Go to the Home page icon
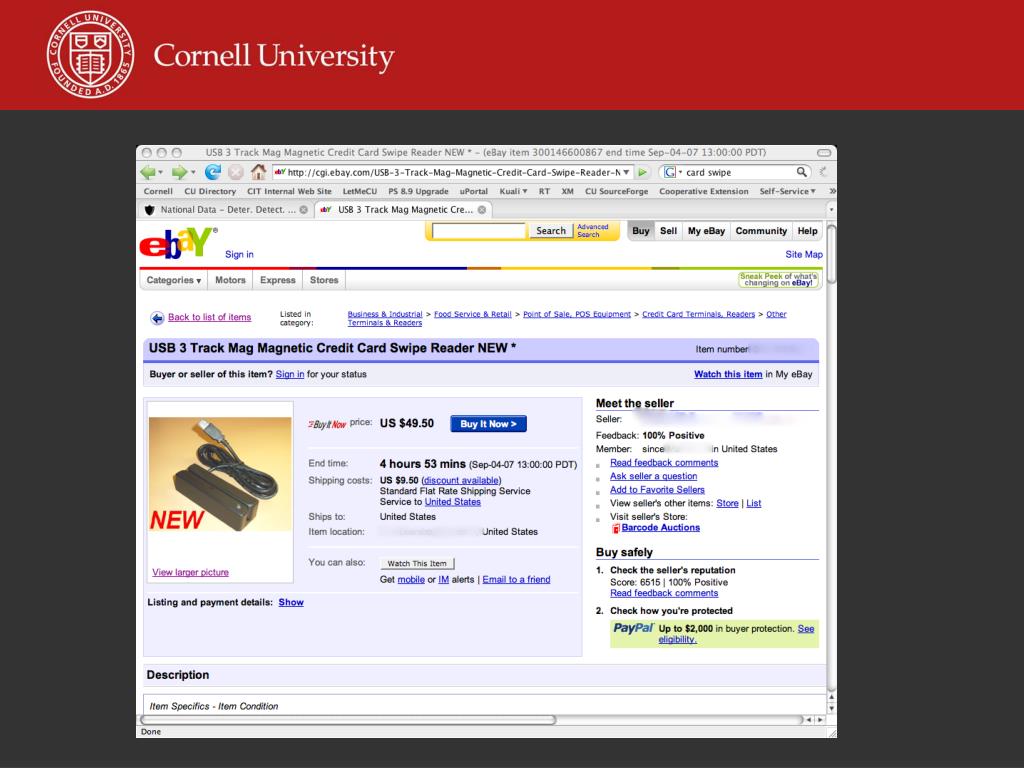Screen dimensions: 1024x768 click(x=259, y=172)
